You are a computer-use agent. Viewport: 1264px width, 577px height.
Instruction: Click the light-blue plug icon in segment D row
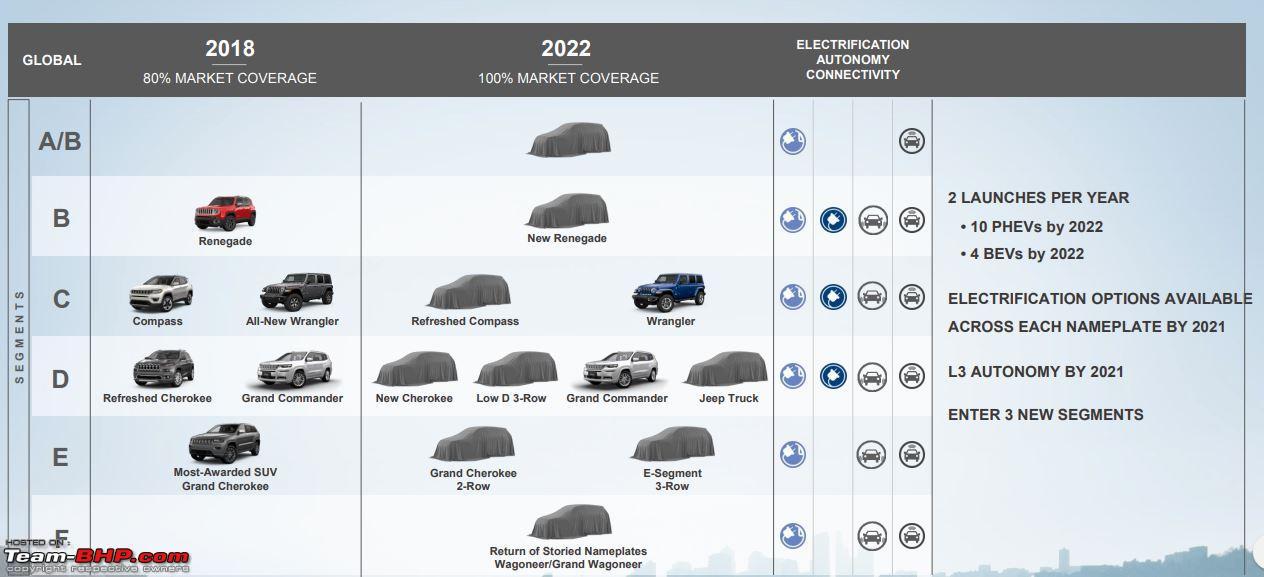[793, 376]
